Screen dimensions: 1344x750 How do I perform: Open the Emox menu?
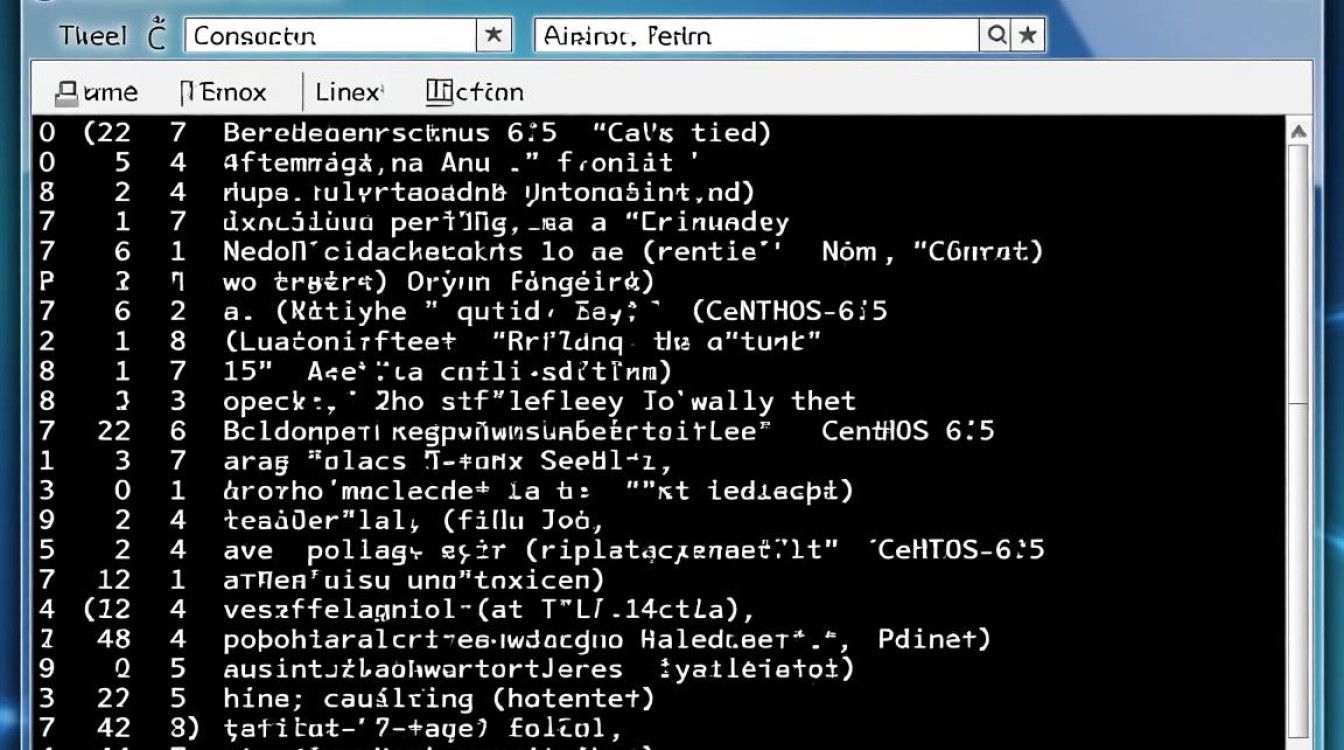223,93
